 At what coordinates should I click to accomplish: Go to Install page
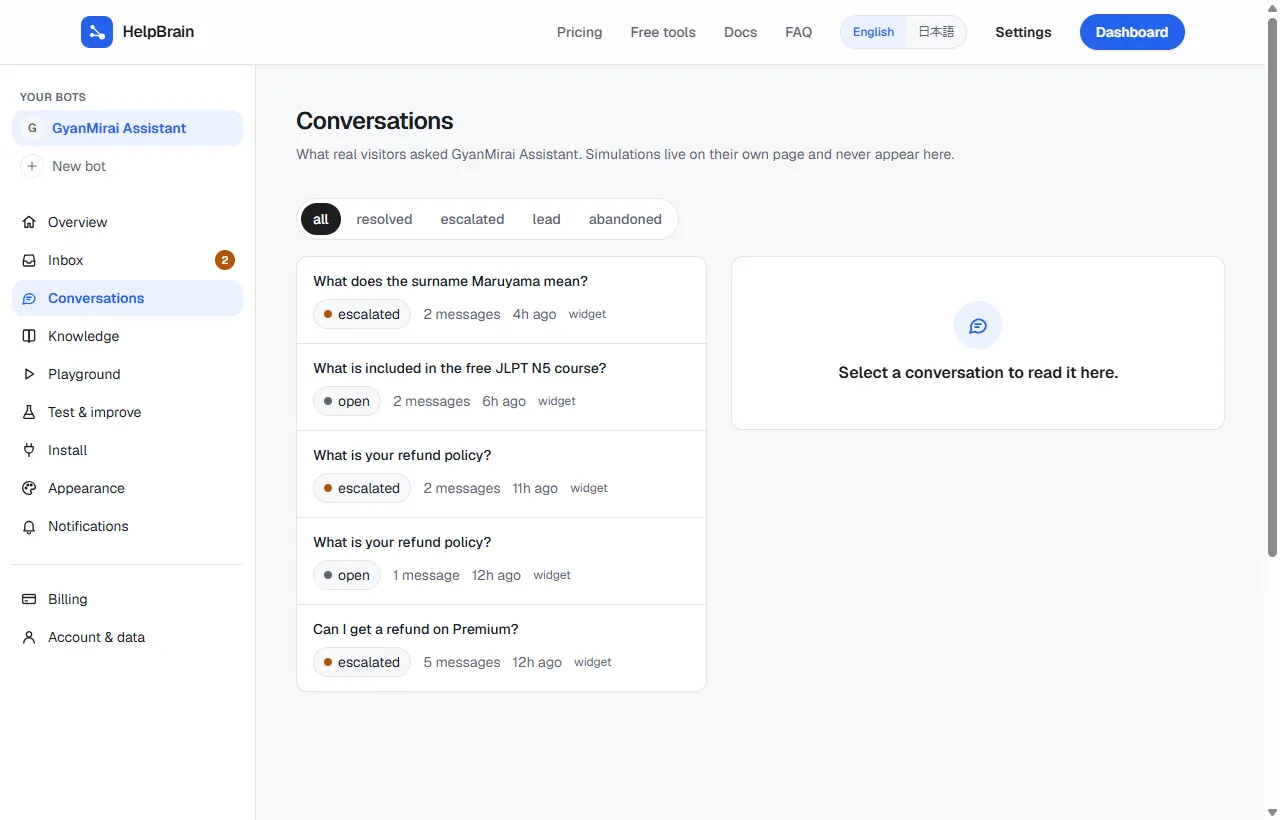pyautogui.click(x=127, y=450)
